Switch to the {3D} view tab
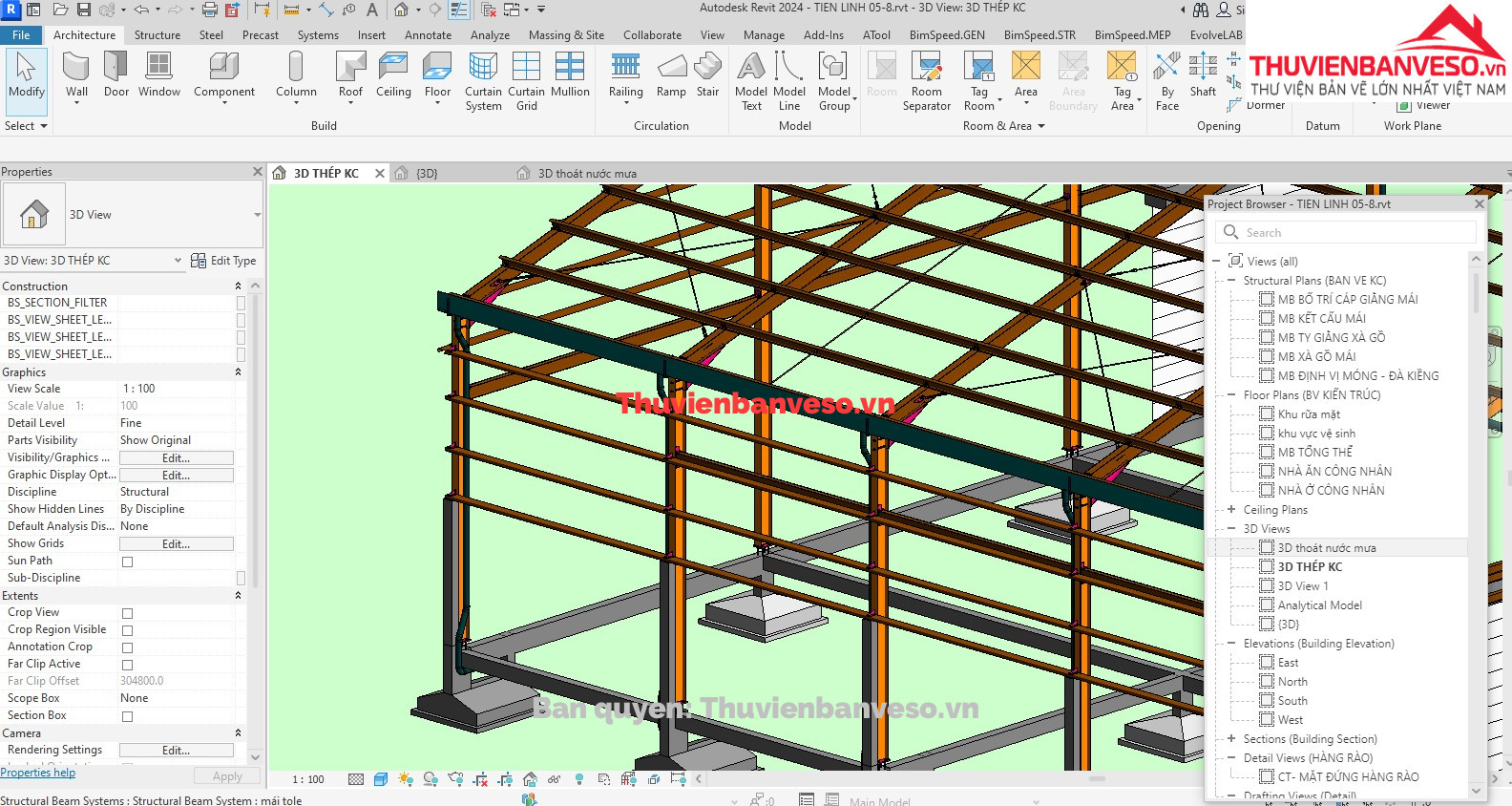 (x=427, y=174)
